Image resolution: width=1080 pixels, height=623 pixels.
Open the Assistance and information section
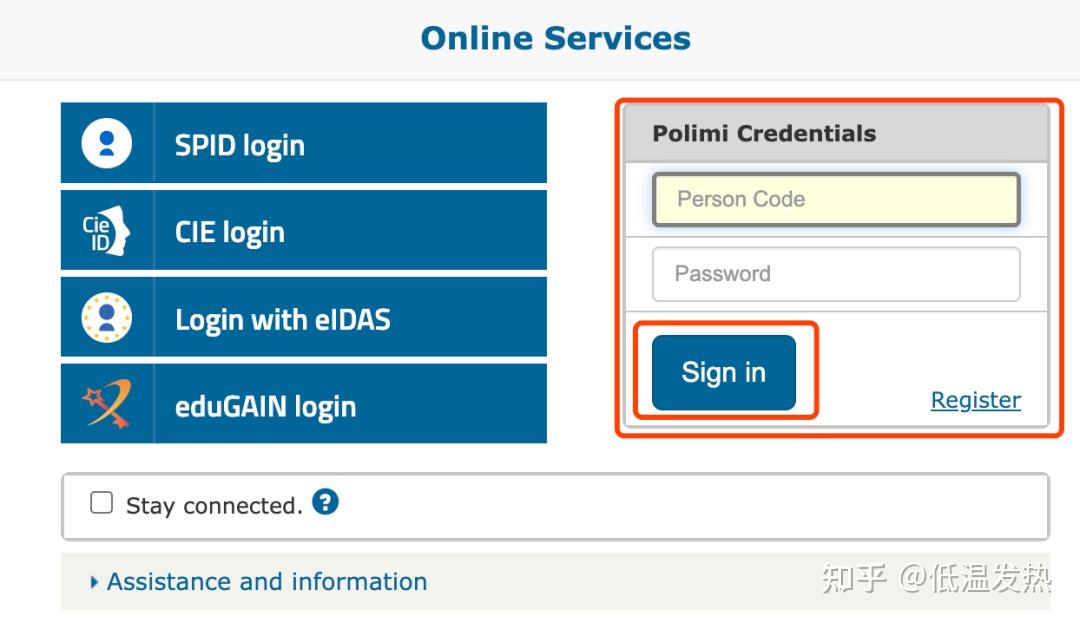[x=267, y=582]
